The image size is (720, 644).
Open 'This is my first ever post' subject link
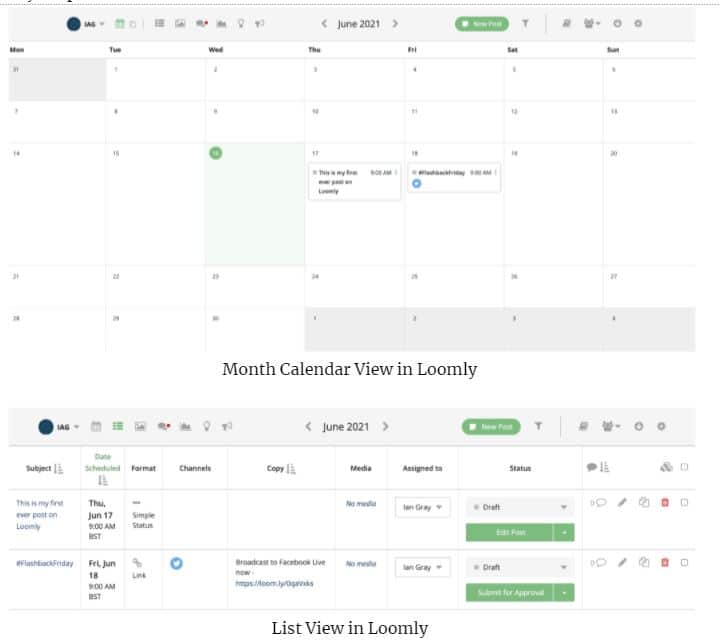click(x=39, y=514)
